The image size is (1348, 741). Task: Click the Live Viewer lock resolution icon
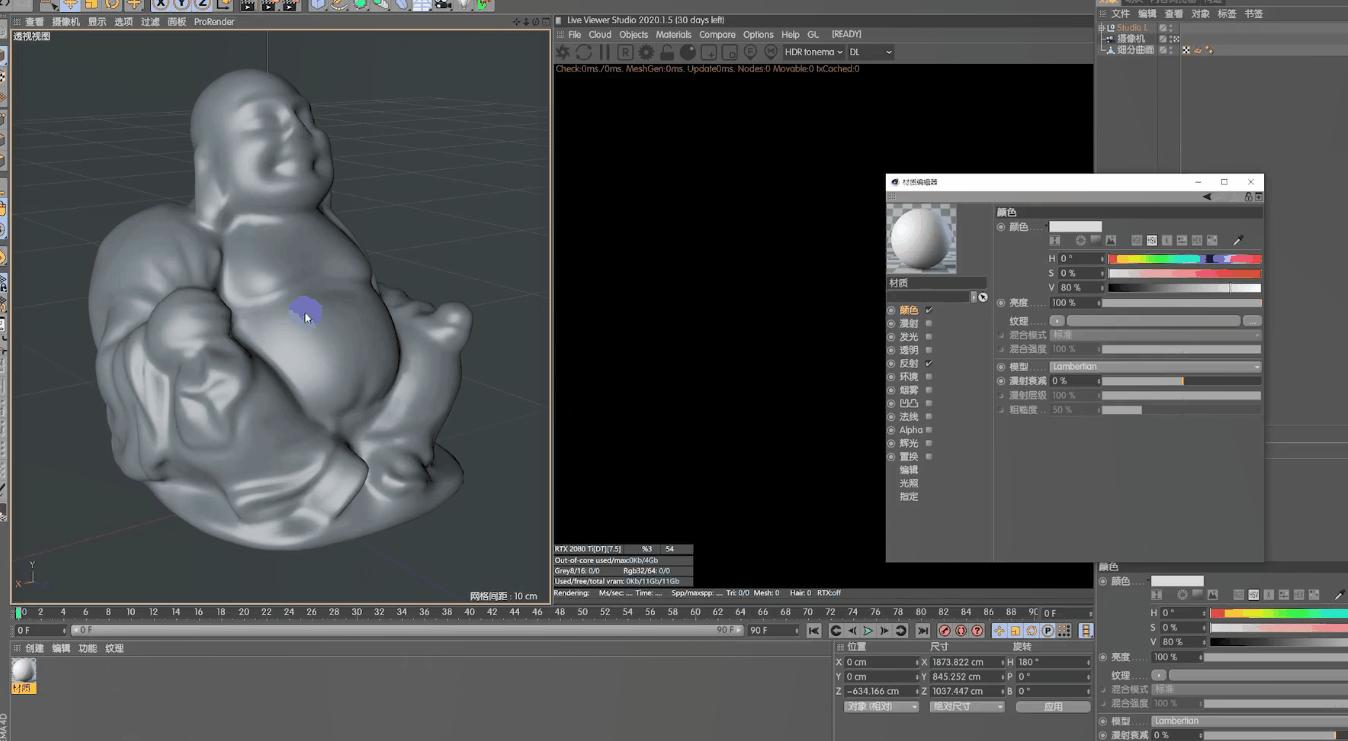[667, 52]
